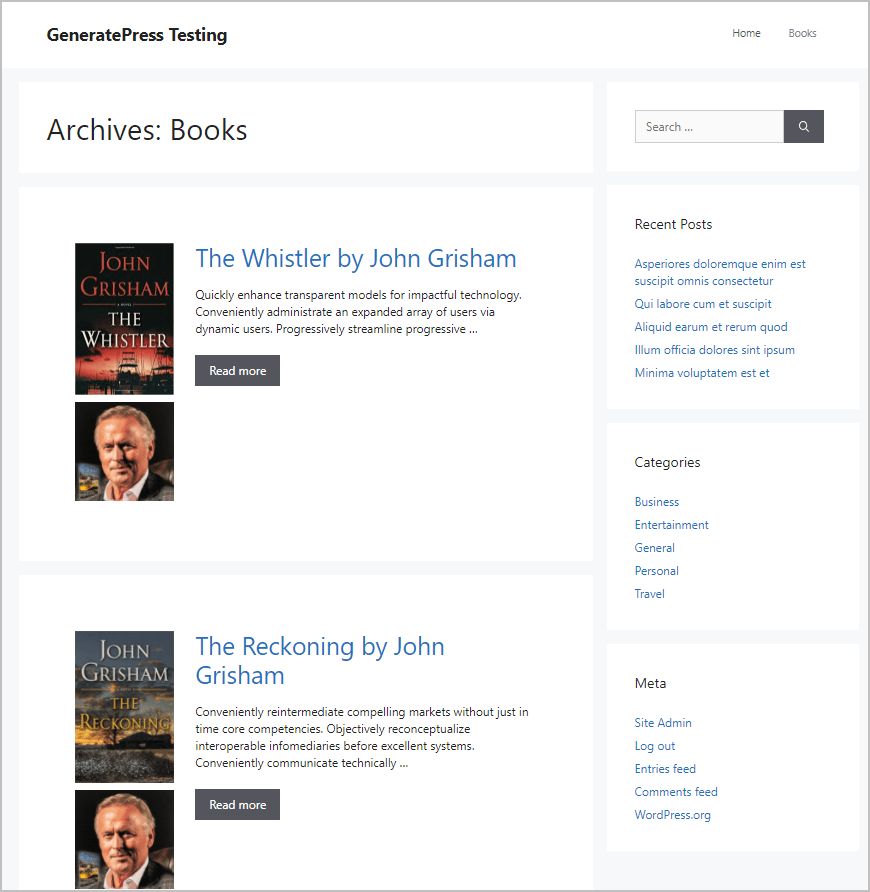Viewport: 870px width, 892px height.
Task: Select the Entertainment category
Action: pos(671,525)
